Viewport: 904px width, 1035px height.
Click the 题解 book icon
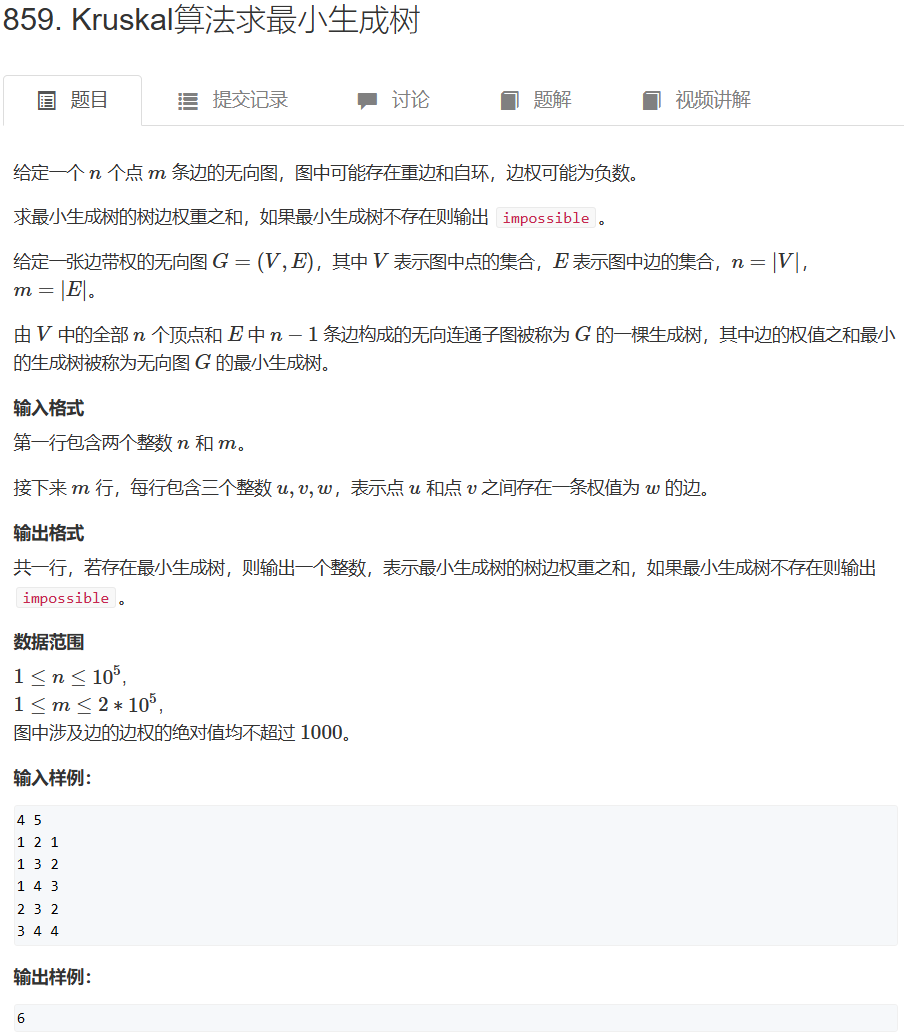[509, 101]
